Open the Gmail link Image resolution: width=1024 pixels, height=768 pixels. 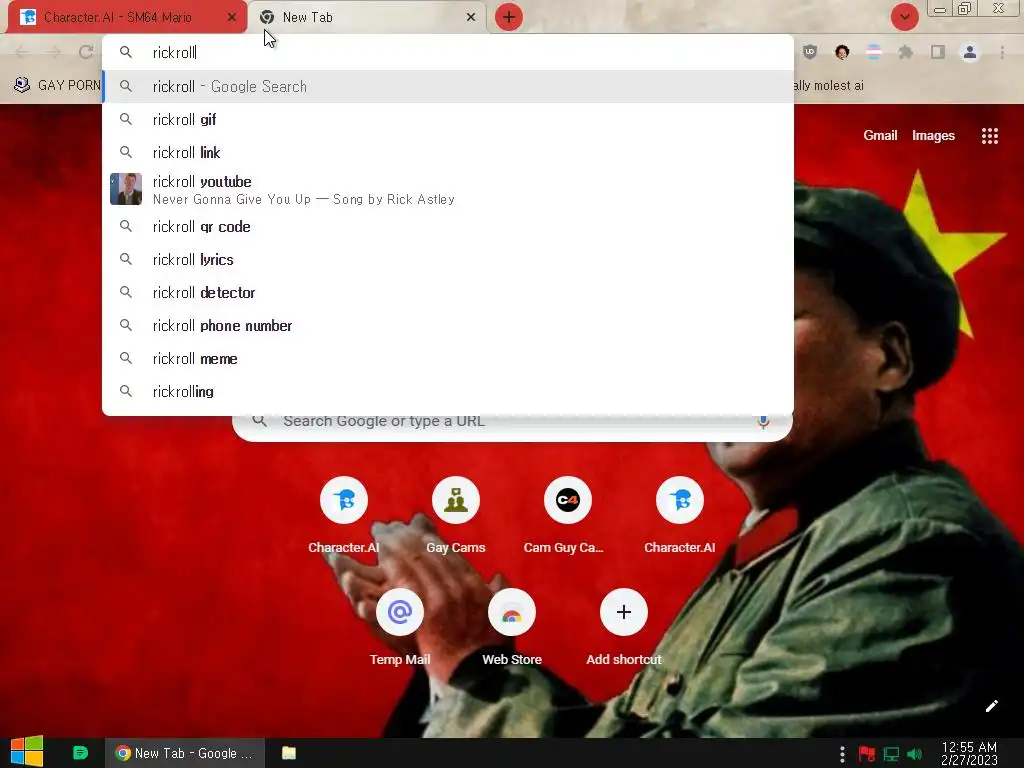point(880,135)
